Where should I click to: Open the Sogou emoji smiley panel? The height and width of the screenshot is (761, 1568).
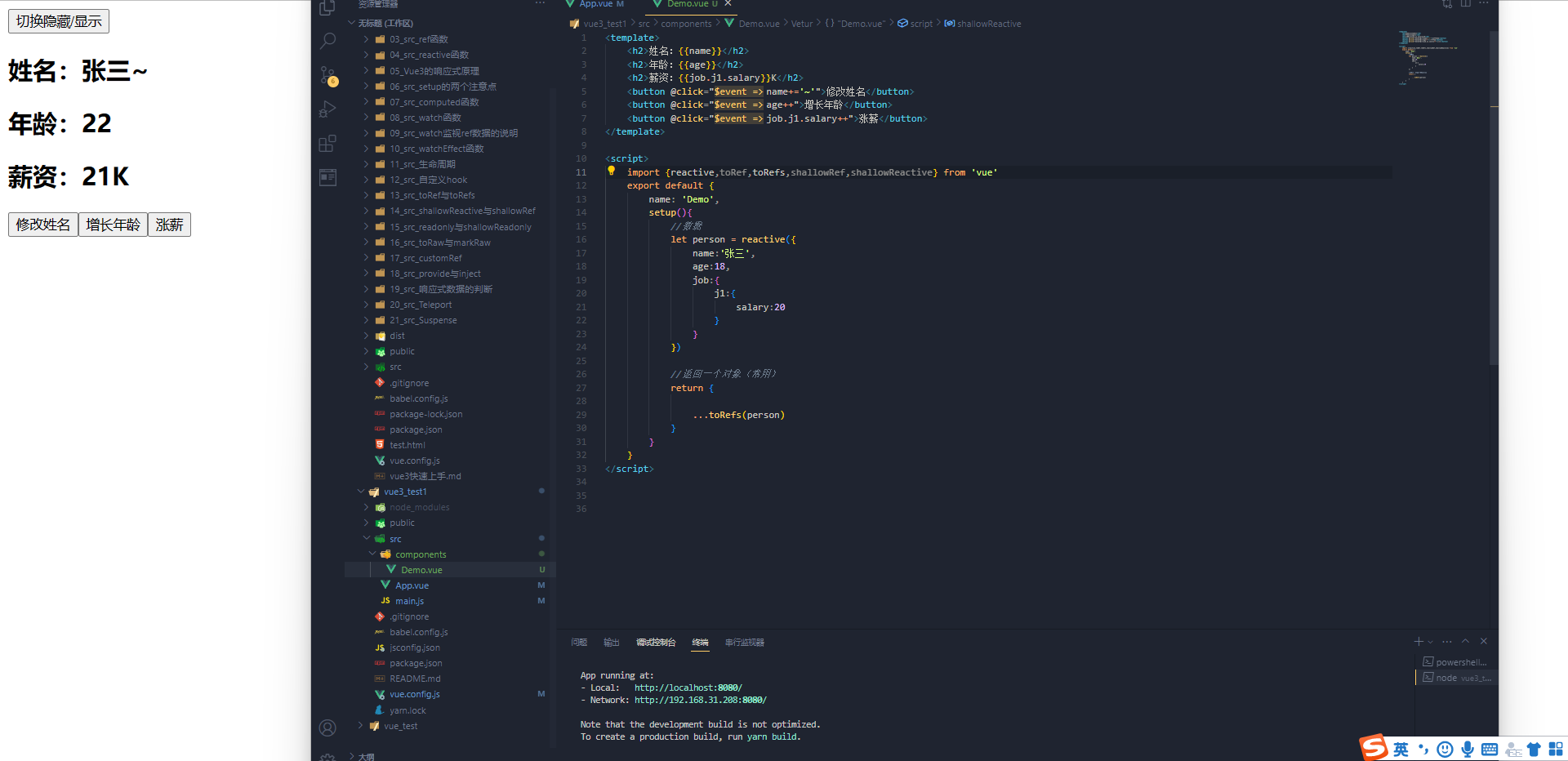click(1445, 750)
